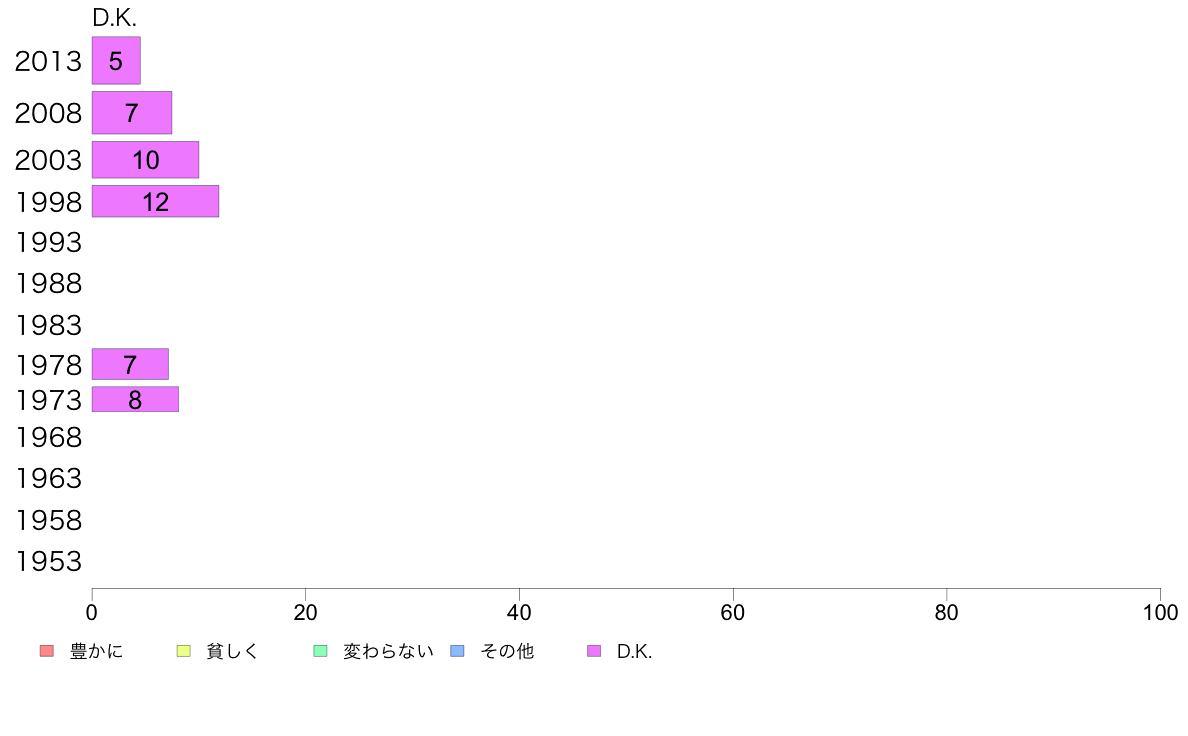Click the 変わらない legend label
1188x736 pixels.
(x=388, y=651)
